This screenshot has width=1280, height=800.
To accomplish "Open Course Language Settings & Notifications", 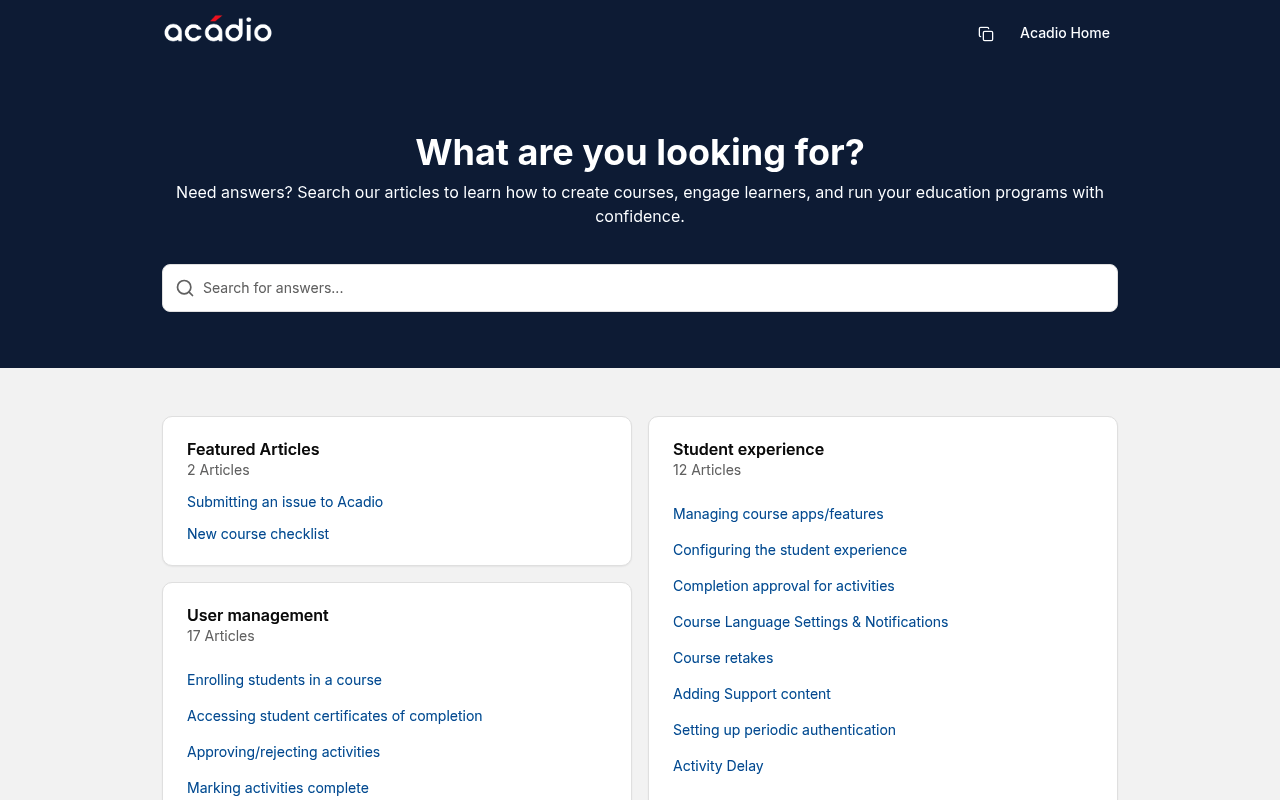I will [x=810, y=622].
